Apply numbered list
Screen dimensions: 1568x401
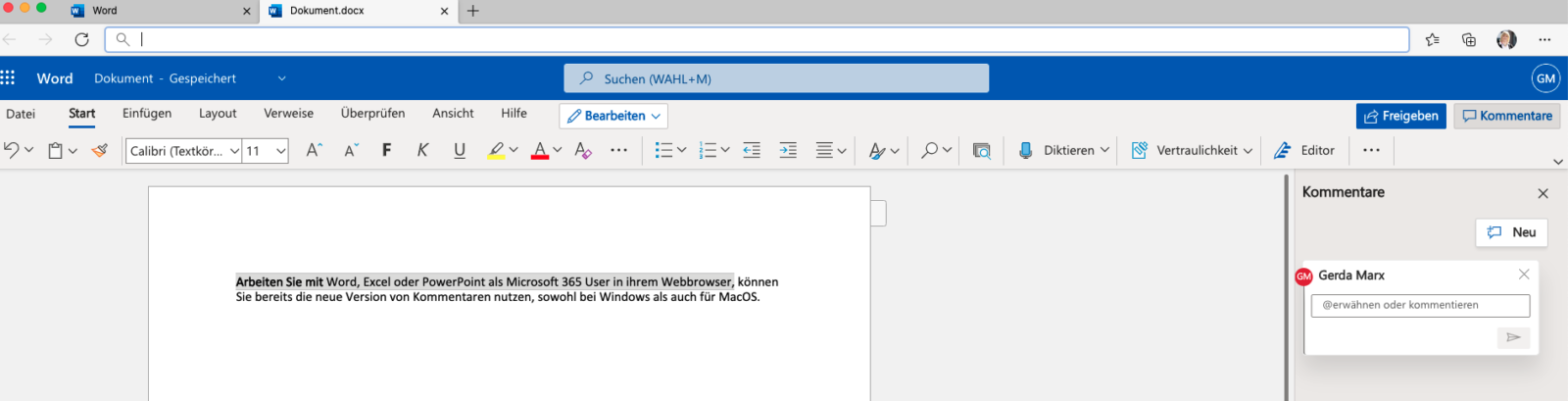[x=708, y=150]
